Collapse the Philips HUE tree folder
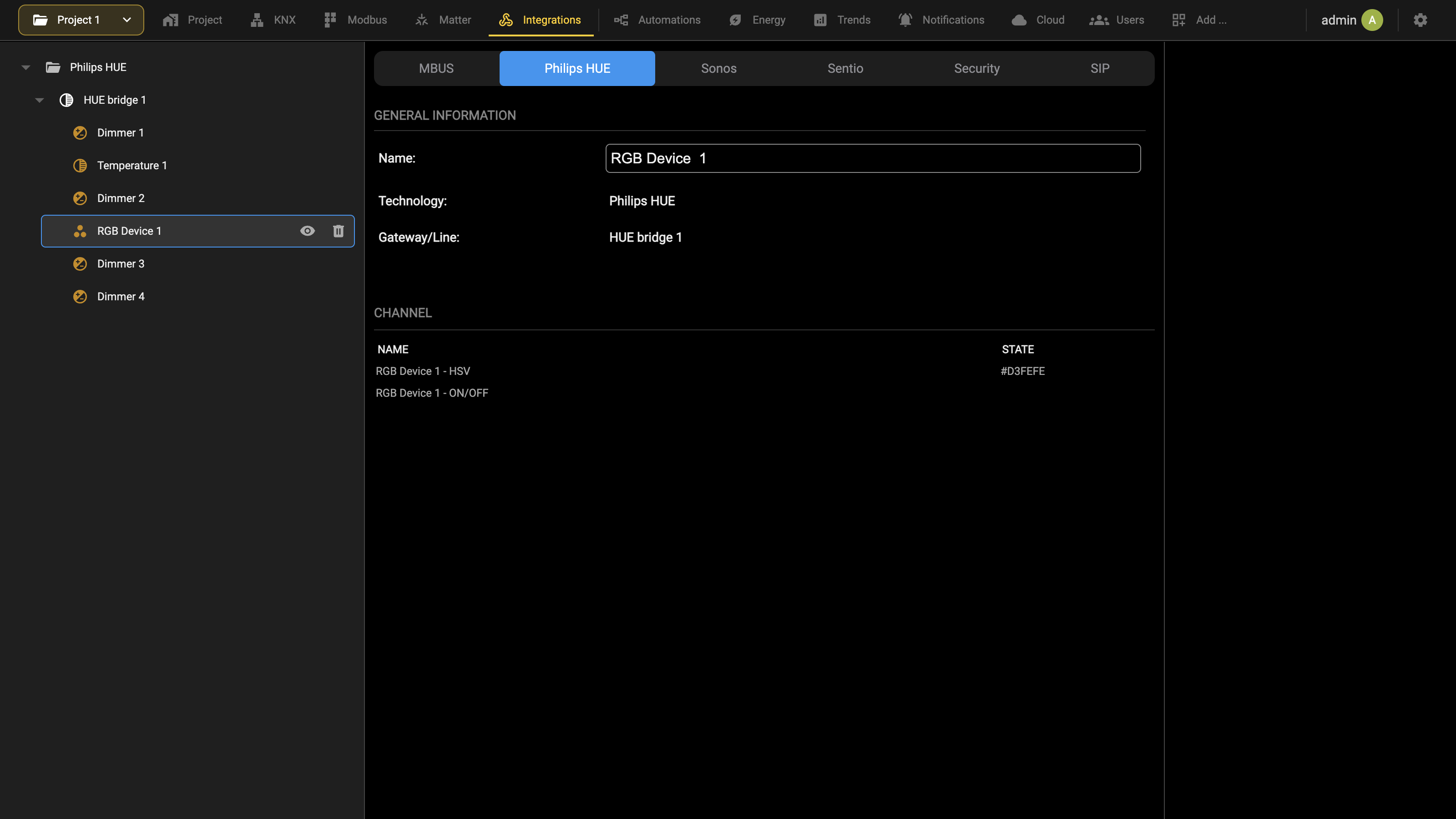Viewport: 1456px width, 819px height. tap(26, 67)
